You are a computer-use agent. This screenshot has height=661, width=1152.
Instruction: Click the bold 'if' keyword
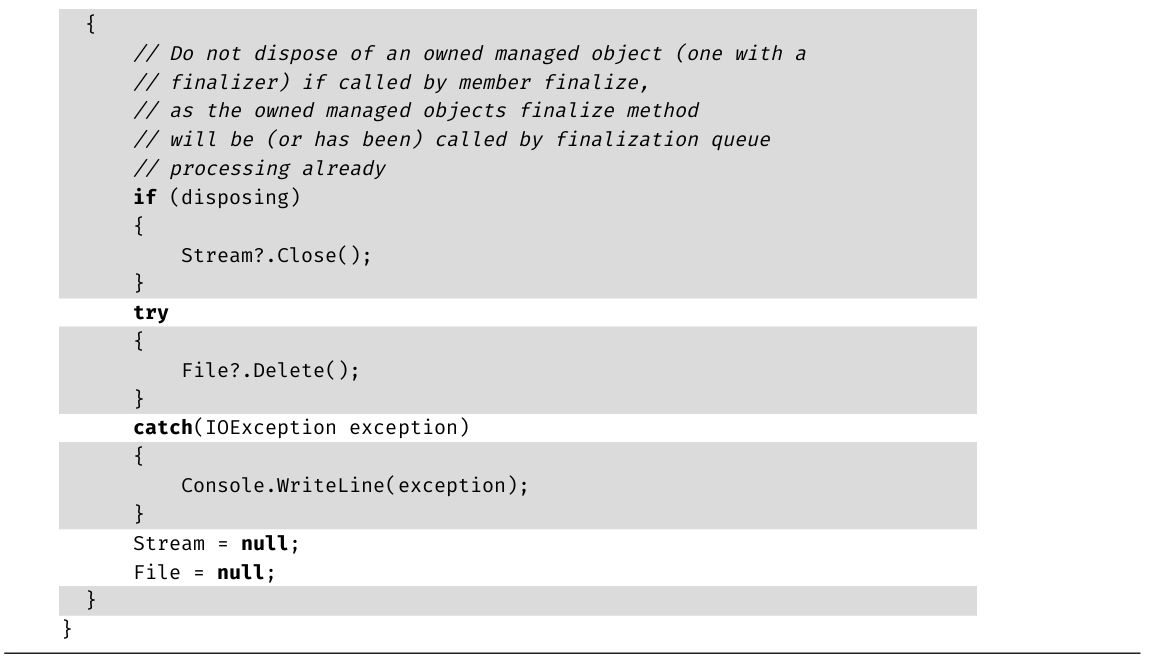click(145, 197)
